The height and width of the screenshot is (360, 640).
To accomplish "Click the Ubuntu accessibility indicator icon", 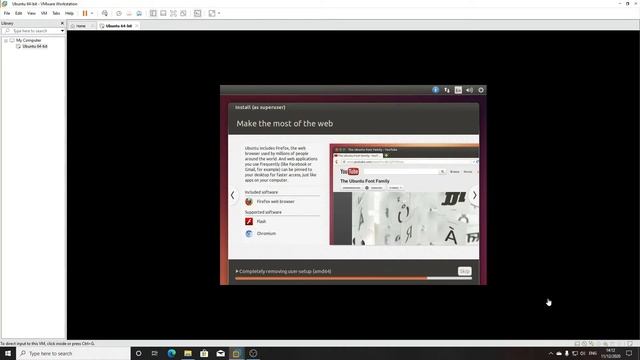I will (x=436, y=90).
